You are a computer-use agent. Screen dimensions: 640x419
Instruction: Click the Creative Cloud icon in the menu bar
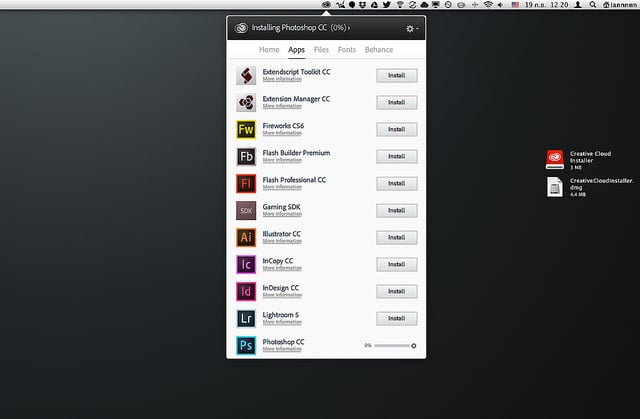[326, 4]
